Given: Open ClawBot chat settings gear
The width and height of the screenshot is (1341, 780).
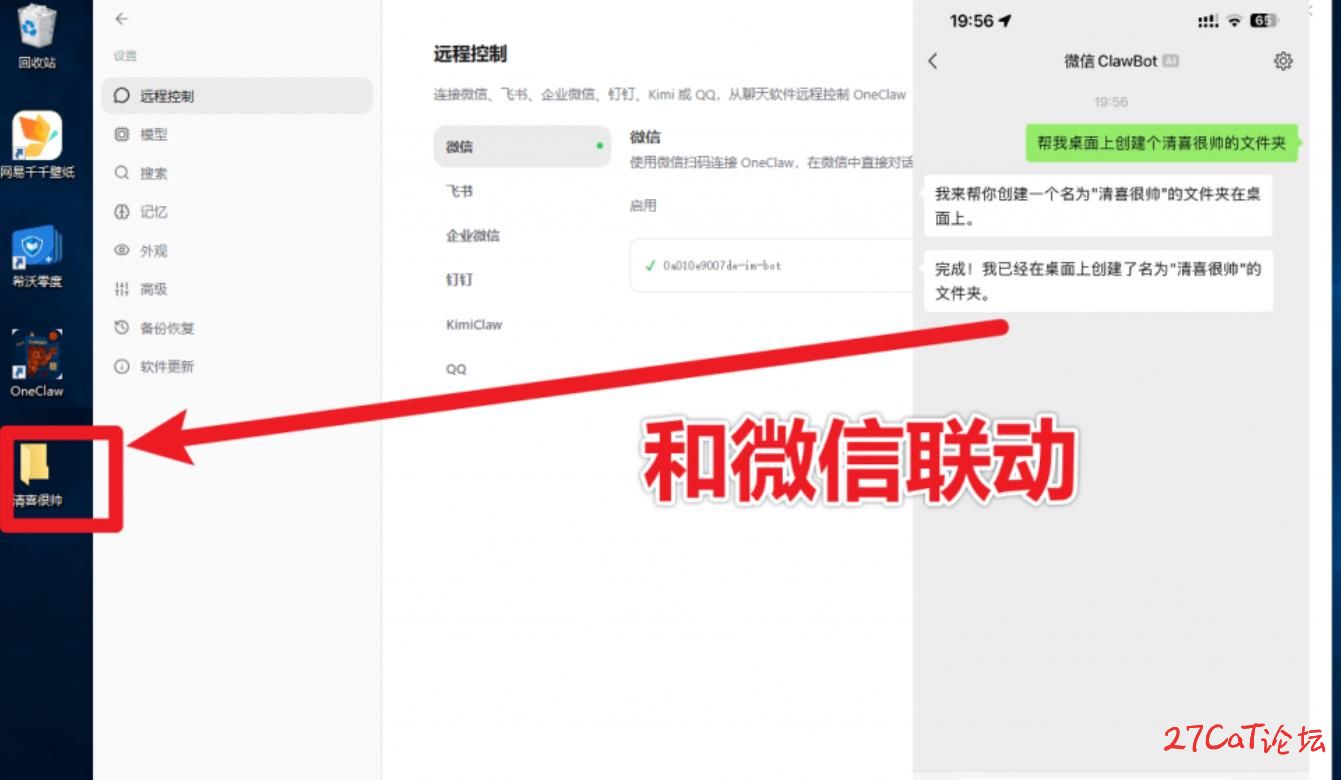Looking at the screenshot, I should [1283, 61].
